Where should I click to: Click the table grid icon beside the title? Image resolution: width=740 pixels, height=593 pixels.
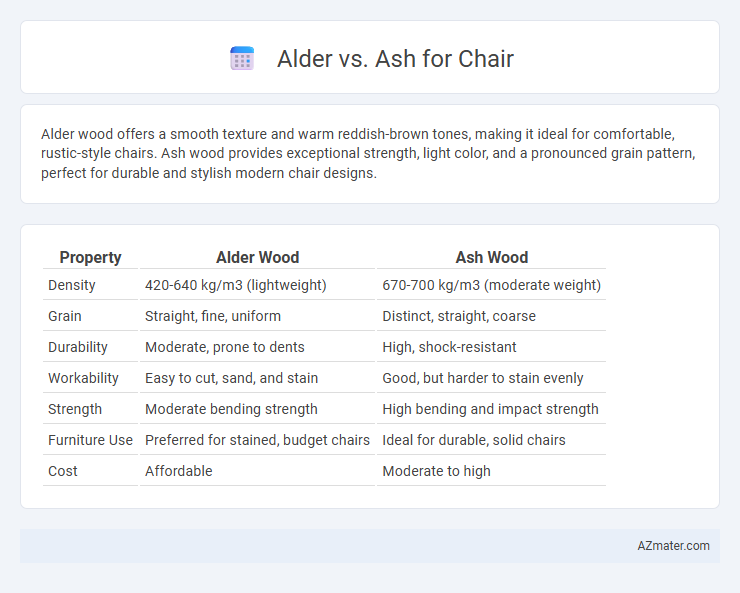tap(242, 58)
